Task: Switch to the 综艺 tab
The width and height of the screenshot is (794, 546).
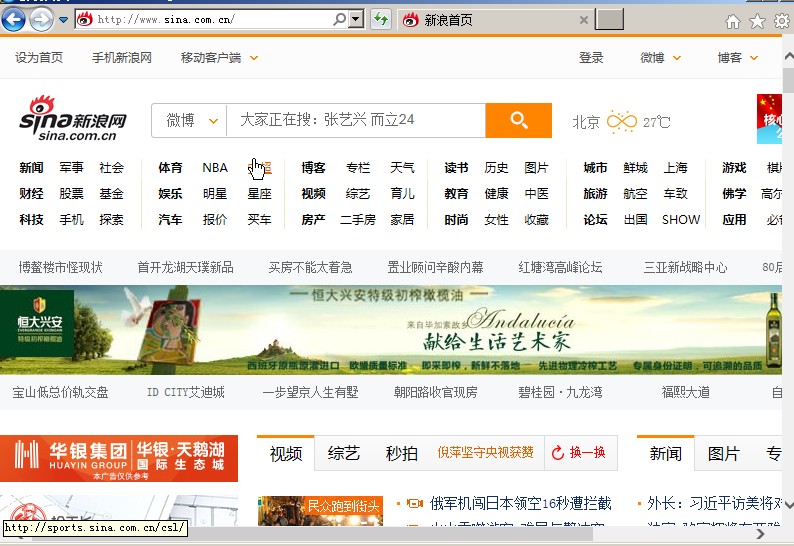Action: pyautogui.click(x=343, y=453)
